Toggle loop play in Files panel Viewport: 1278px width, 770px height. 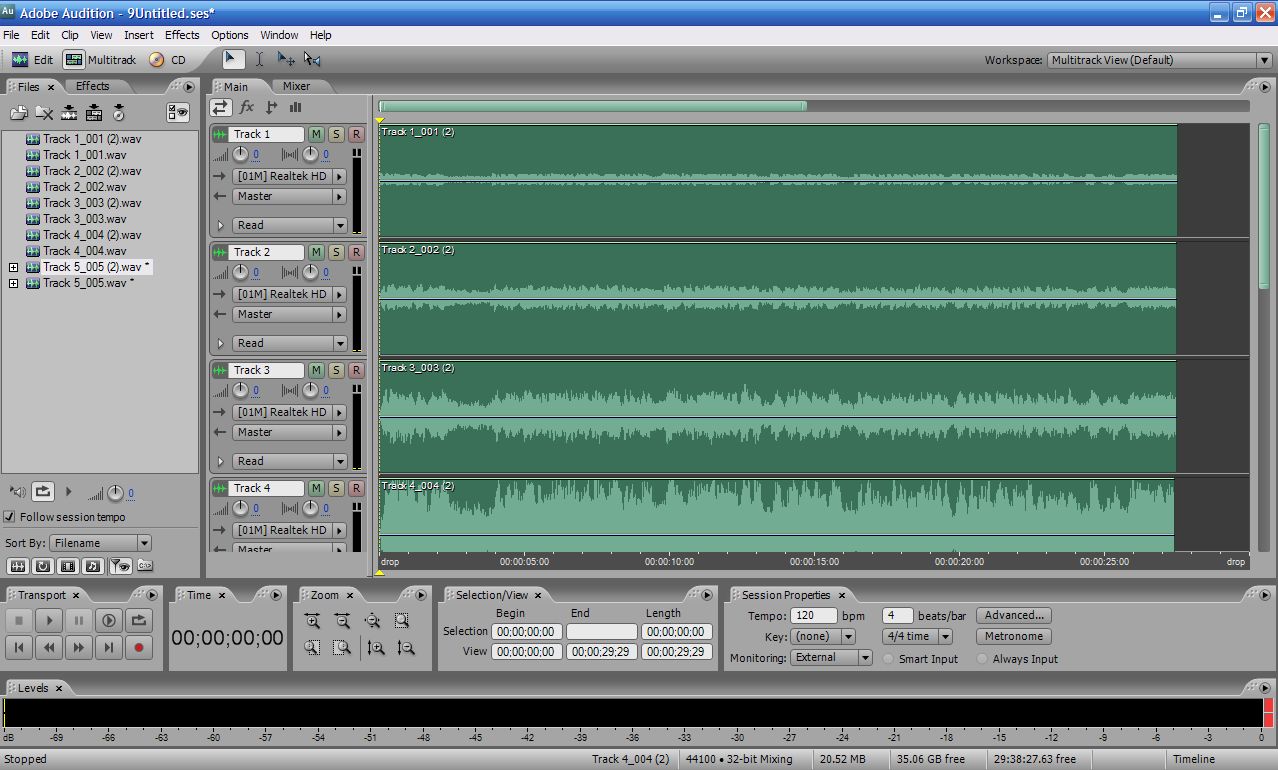coord(42,491)
